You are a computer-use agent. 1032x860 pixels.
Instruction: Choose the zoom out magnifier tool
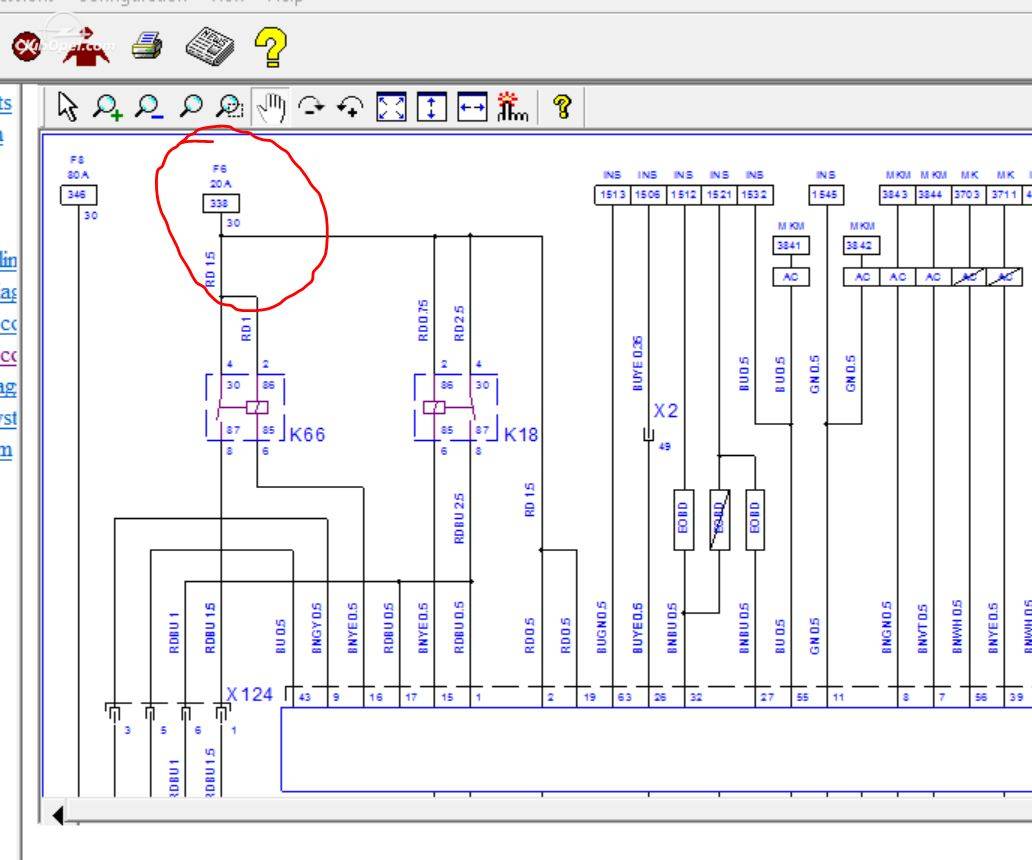[149, 107]
